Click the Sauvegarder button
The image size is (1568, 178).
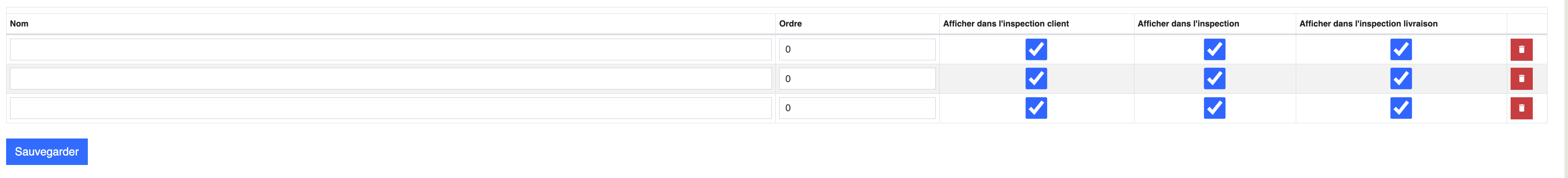[x=47, y=151]
